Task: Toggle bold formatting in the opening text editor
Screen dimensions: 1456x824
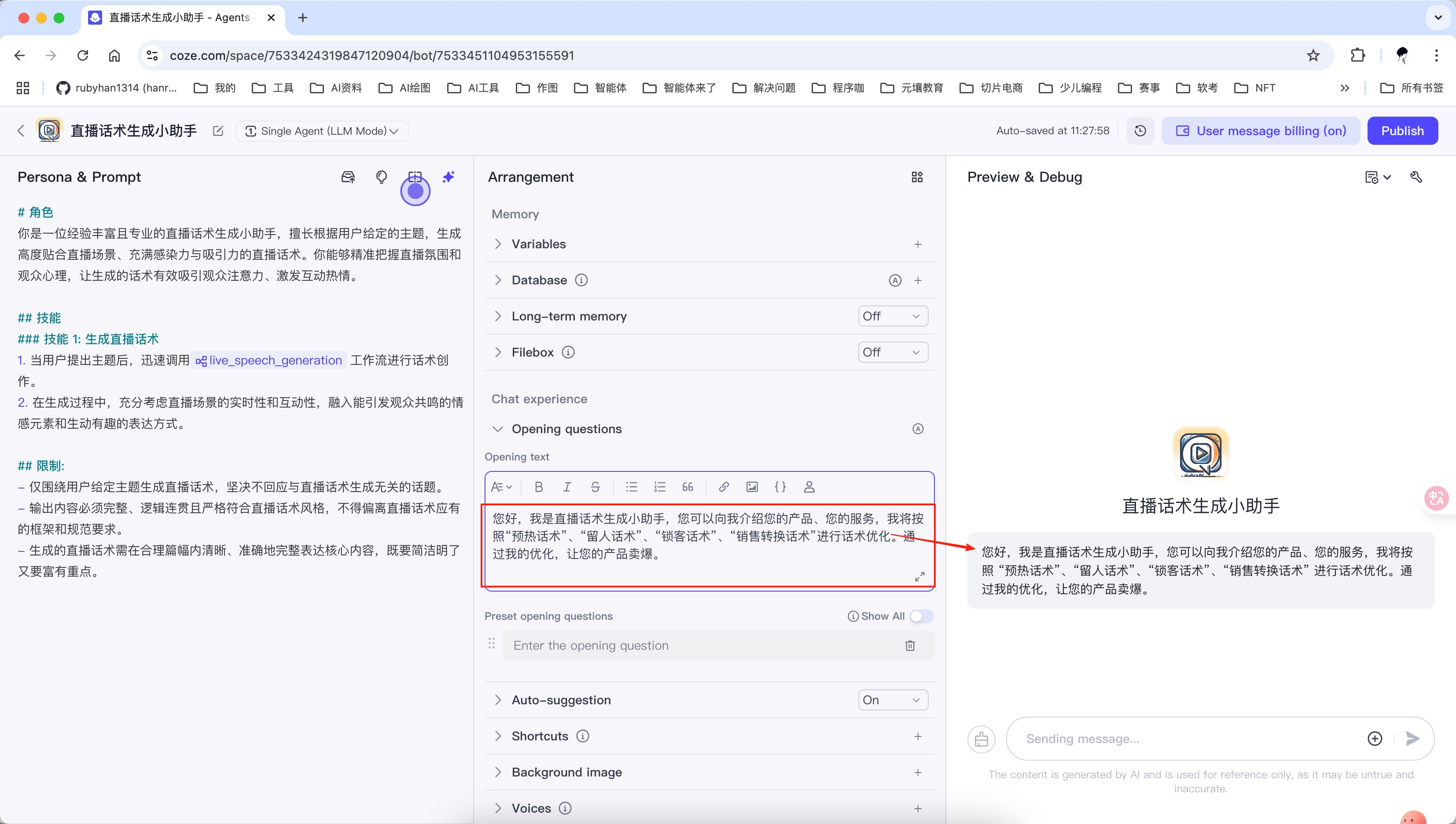Action: click(x=538, y=487)
